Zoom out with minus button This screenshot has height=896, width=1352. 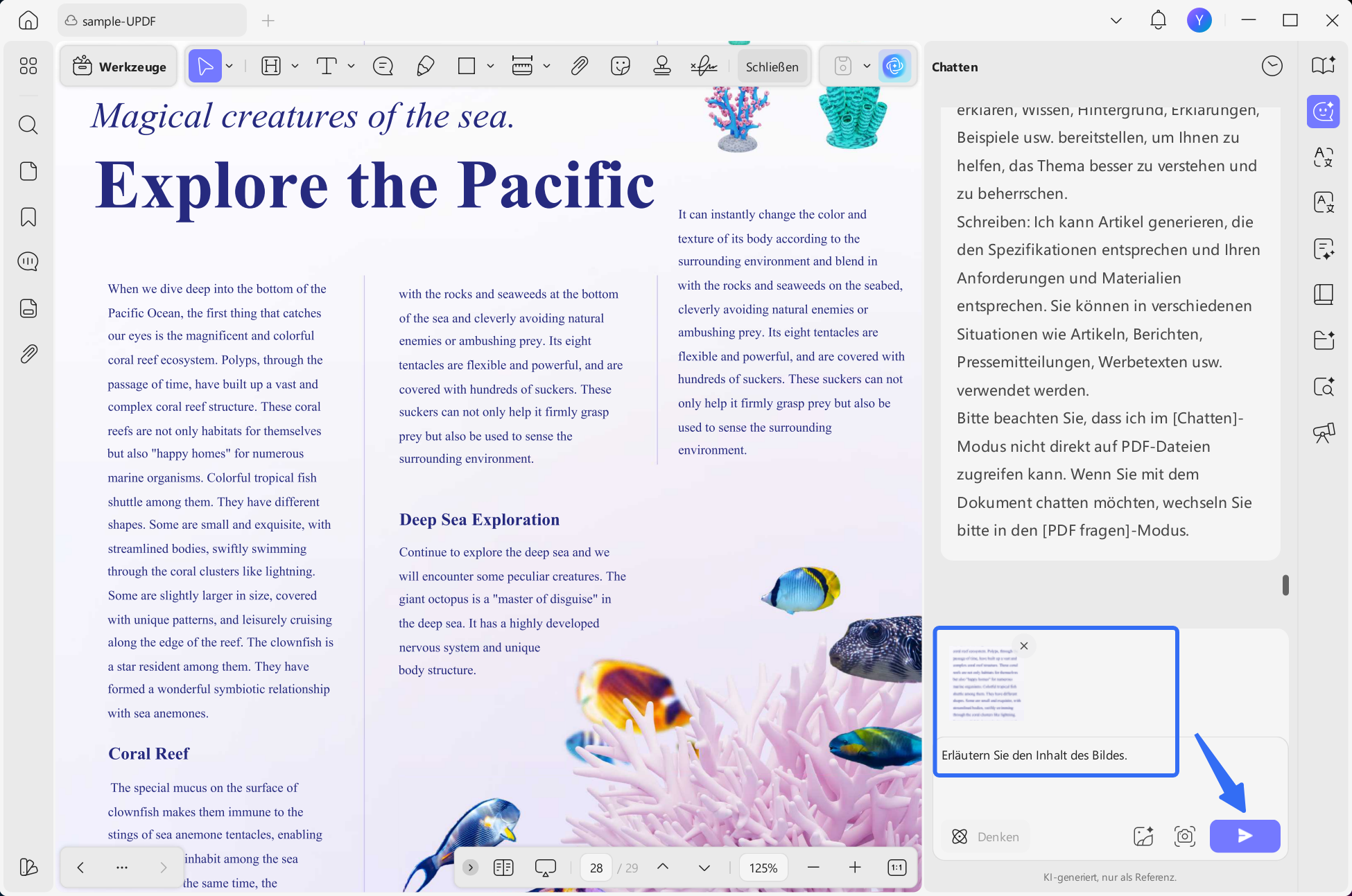coord(813,868)
